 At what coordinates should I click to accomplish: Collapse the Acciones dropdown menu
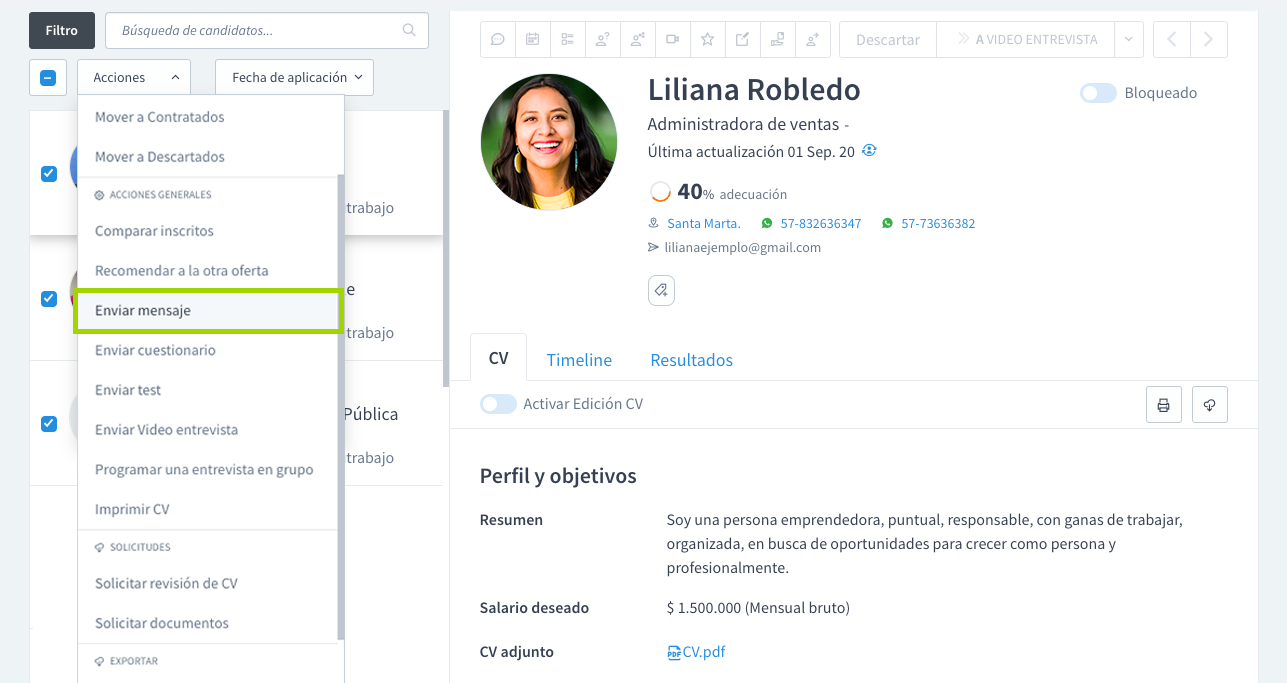[134, 76]
